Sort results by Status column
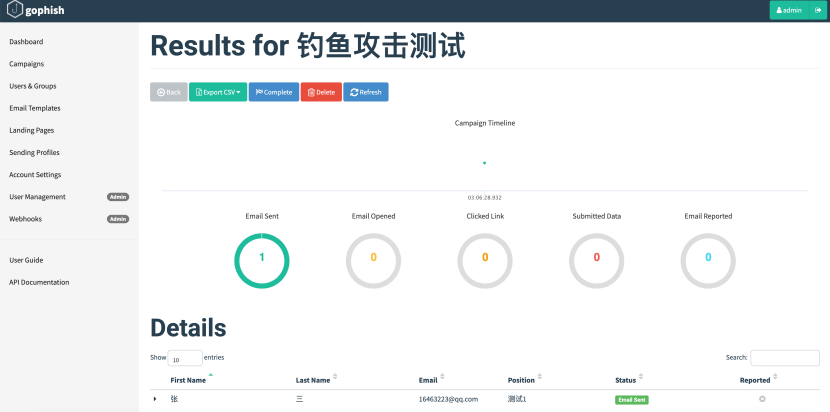Screen dimensions: 830x412 [626, 380]
